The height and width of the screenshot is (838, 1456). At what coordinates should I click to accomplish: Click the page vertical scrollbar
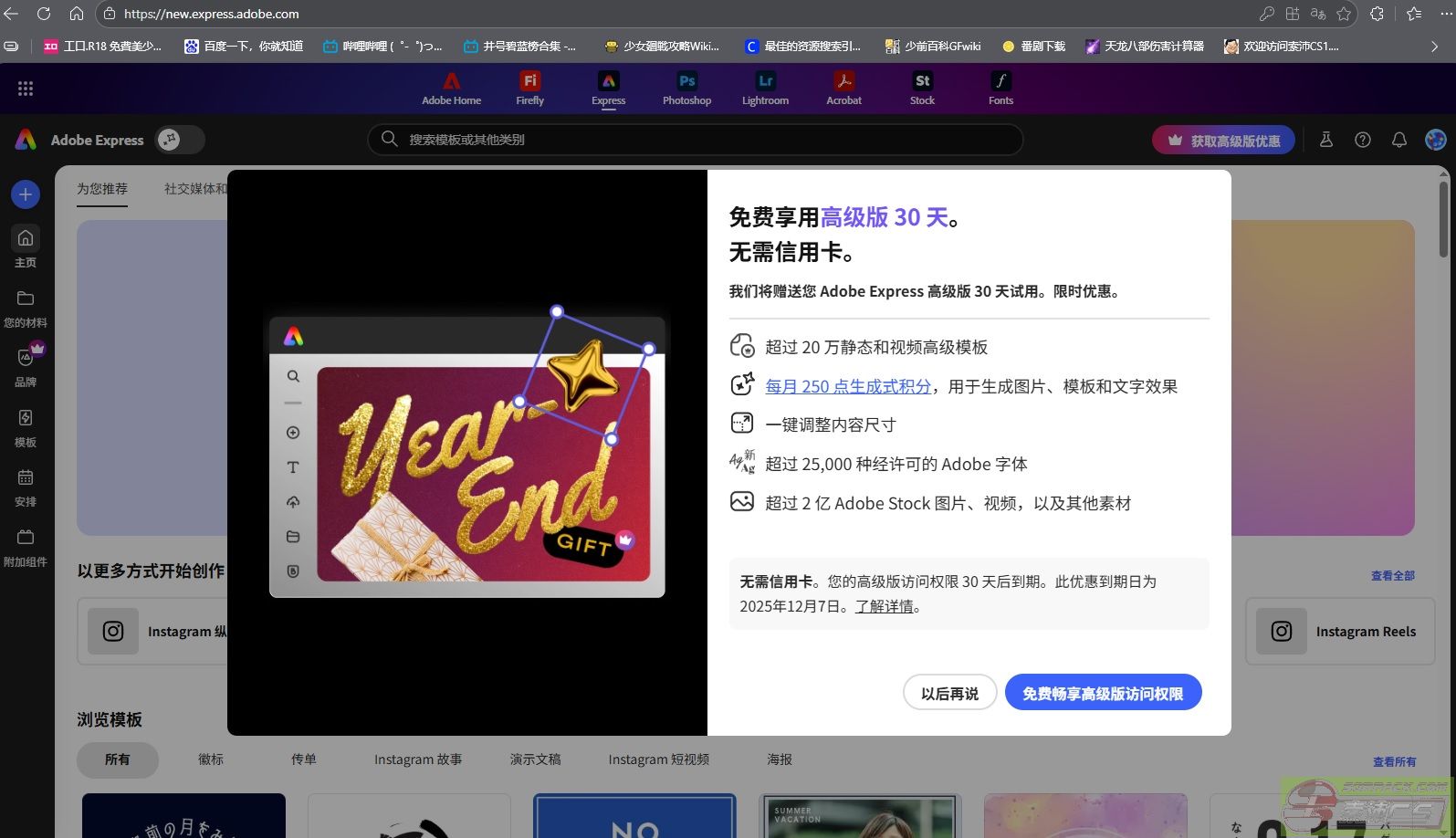point(1444,219)
